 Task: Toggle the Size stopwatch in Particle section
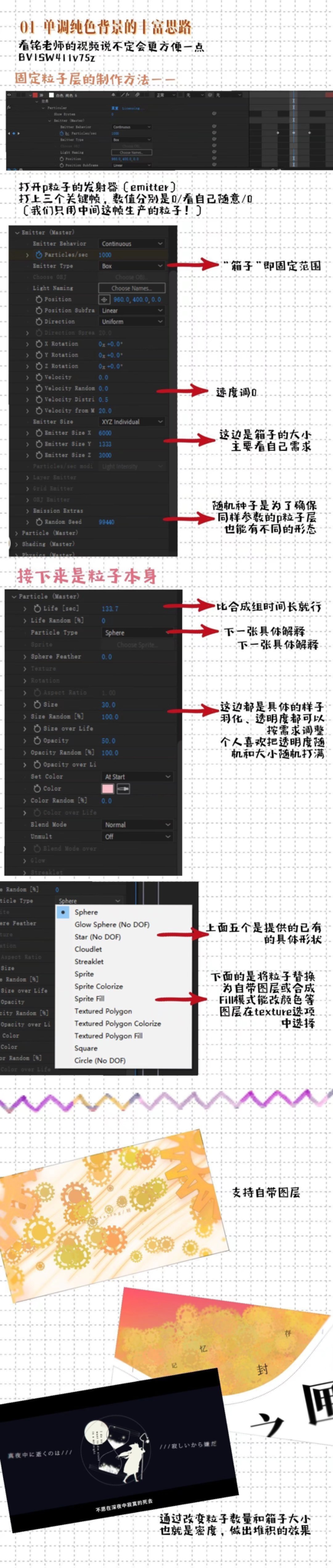pos(38,704)
